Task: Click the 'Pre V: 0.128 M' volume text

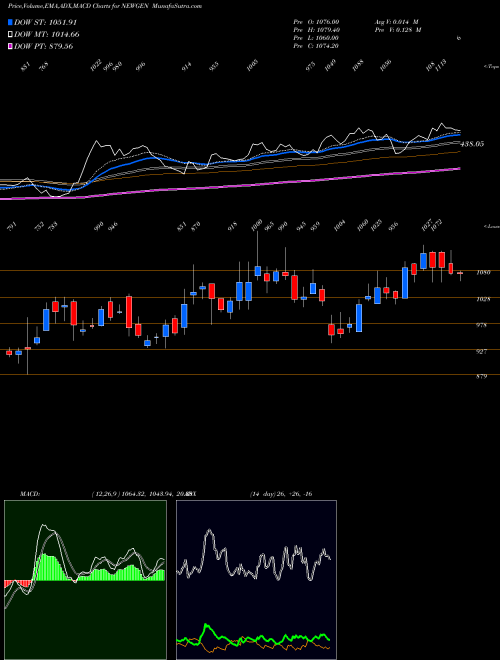Action: pos(398,30)
